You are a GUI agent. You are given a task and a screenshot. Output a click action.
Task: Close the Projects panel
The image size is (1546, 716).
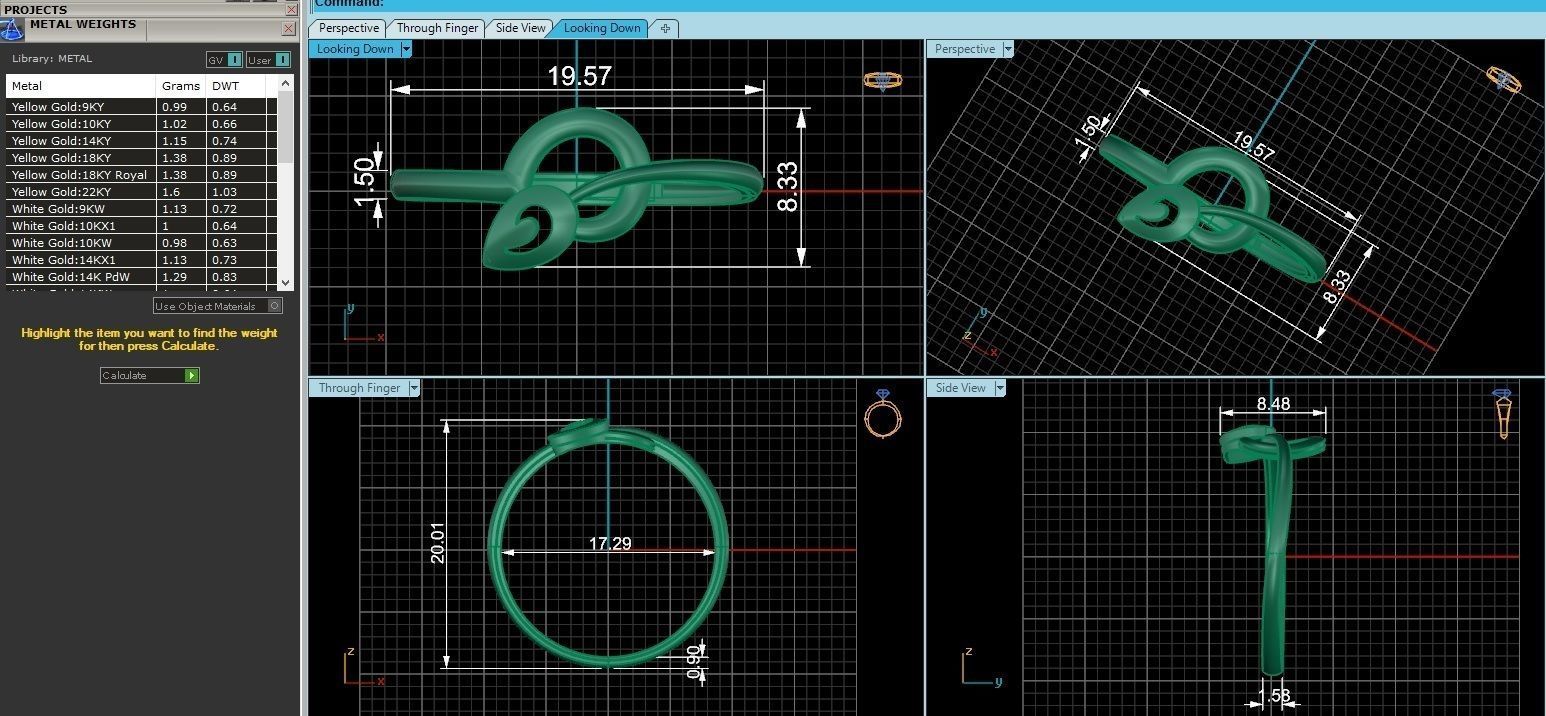(291, 9)
